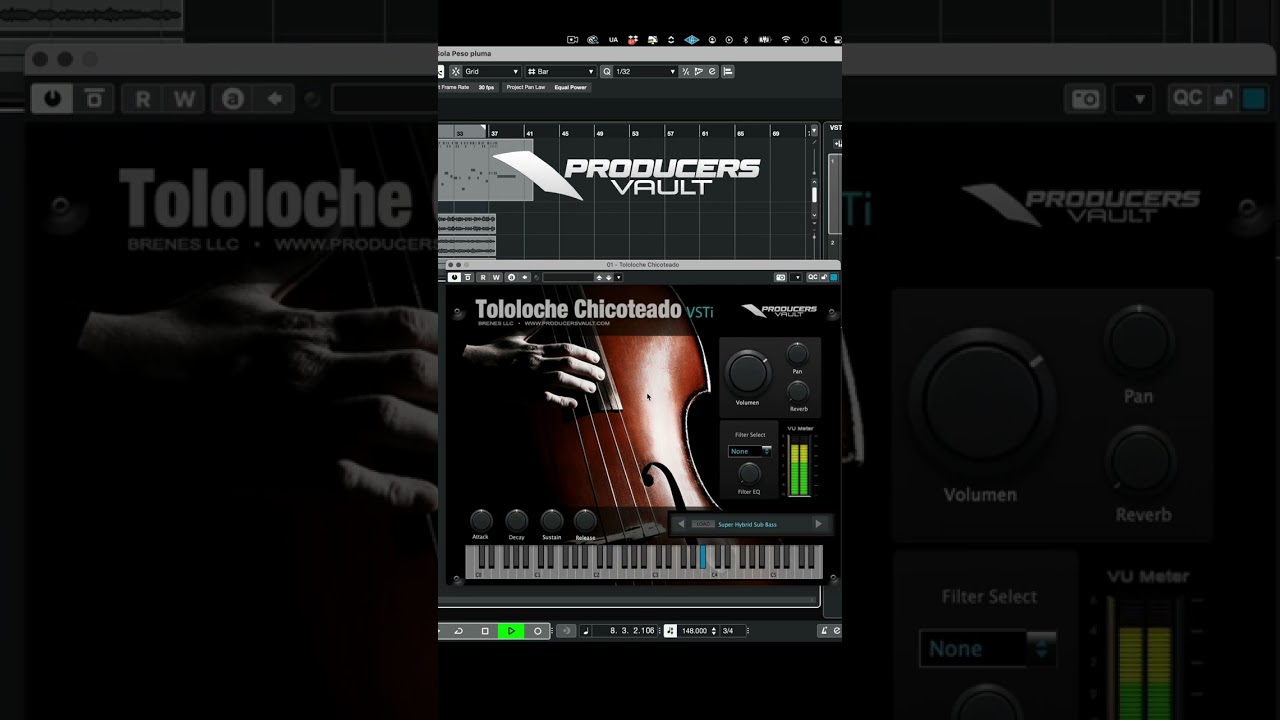Open the 1/32 quantize preset dropdown
The image size is (1280, 720).
click(645, 71)
